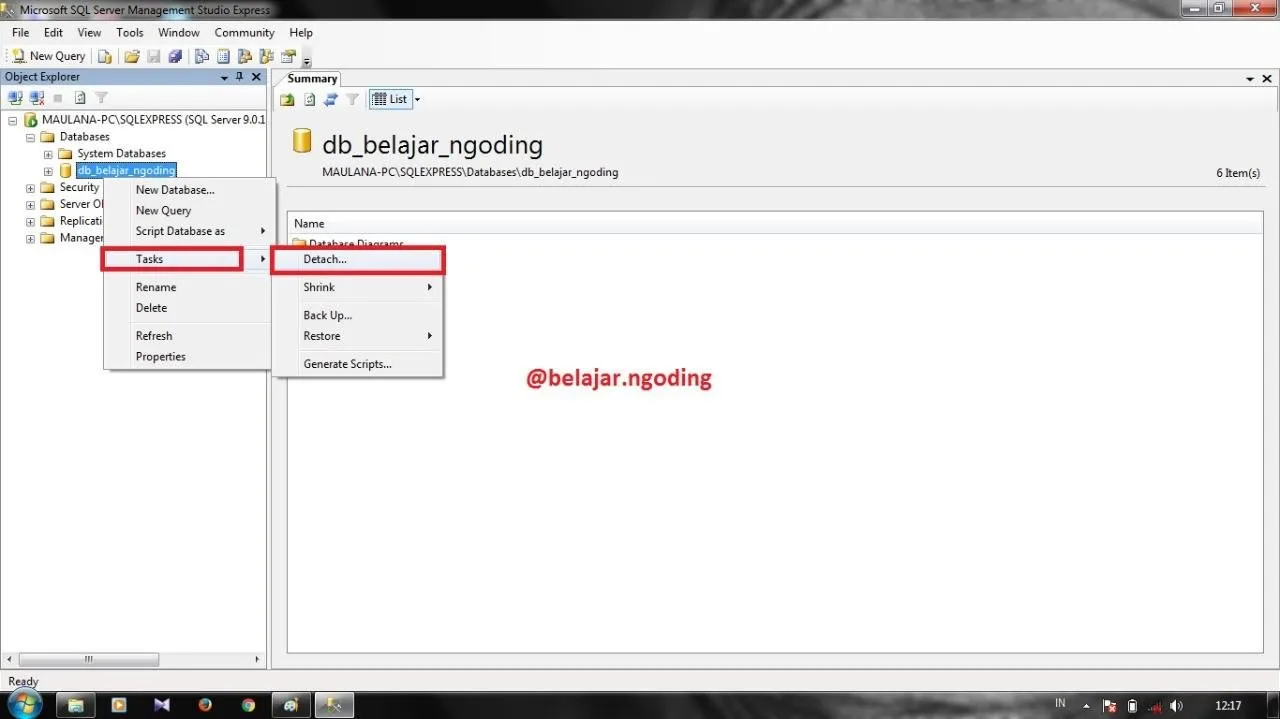This screenshot has width=1280, height=719.
Task: Open the Windows Start button
Action: pos(24,704)
